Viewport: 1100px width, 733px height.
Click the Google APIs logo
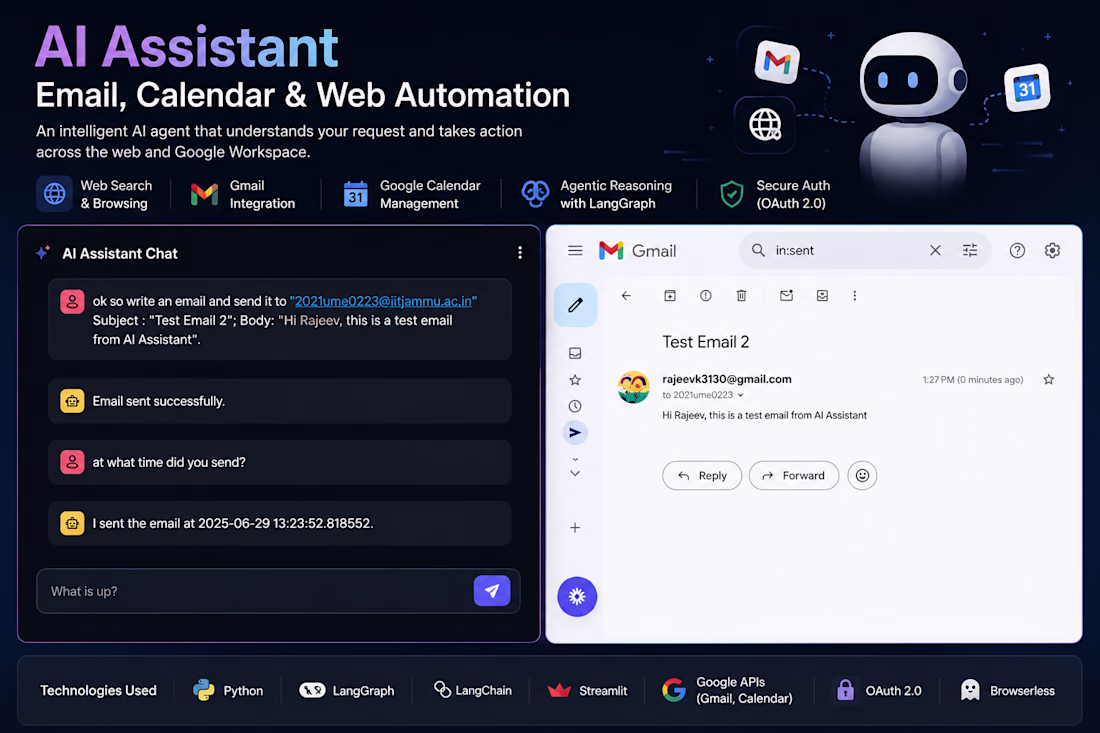click(x=673, y=690)
